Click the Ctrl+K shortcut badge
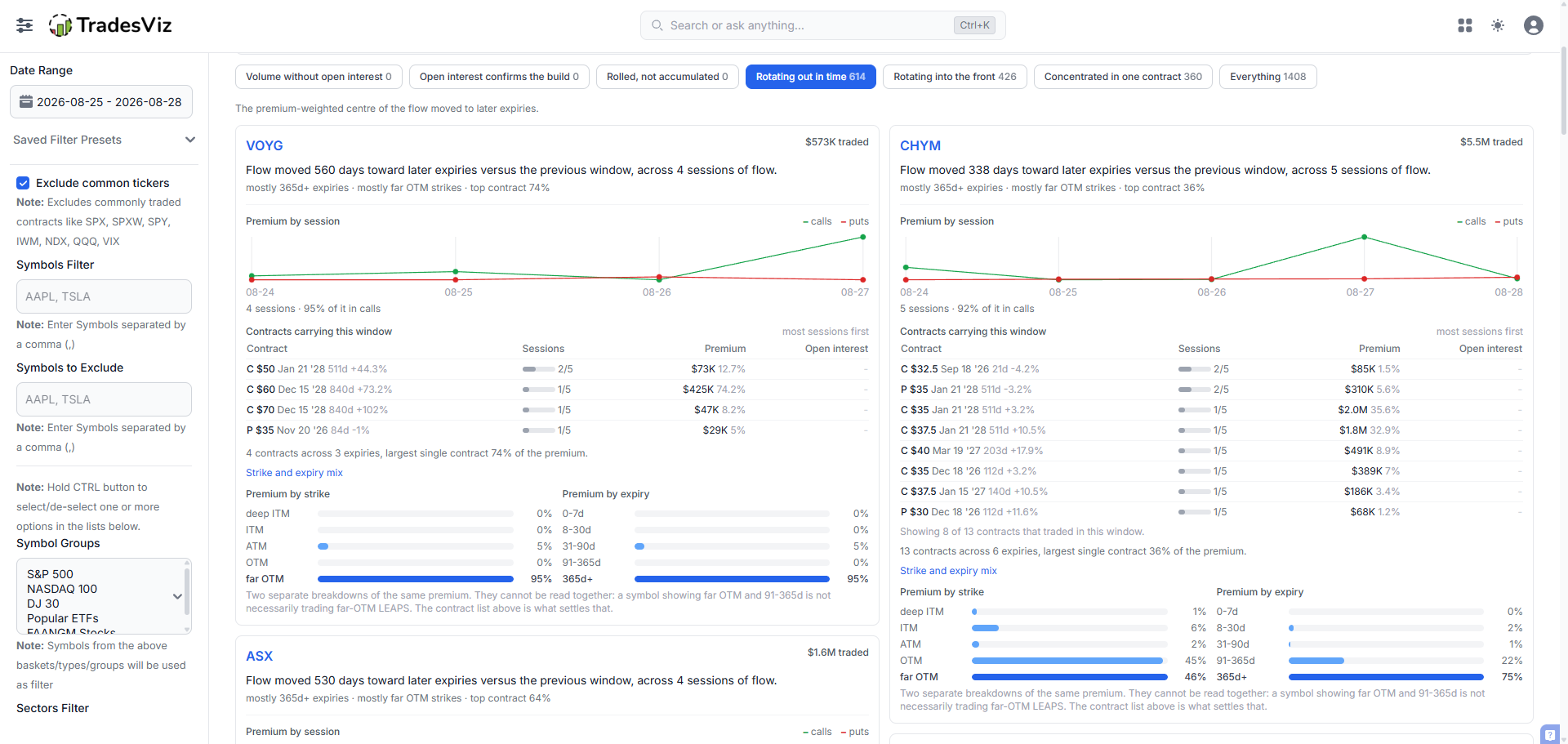The height and width of the screenshot is (744, 1568). 974,25
